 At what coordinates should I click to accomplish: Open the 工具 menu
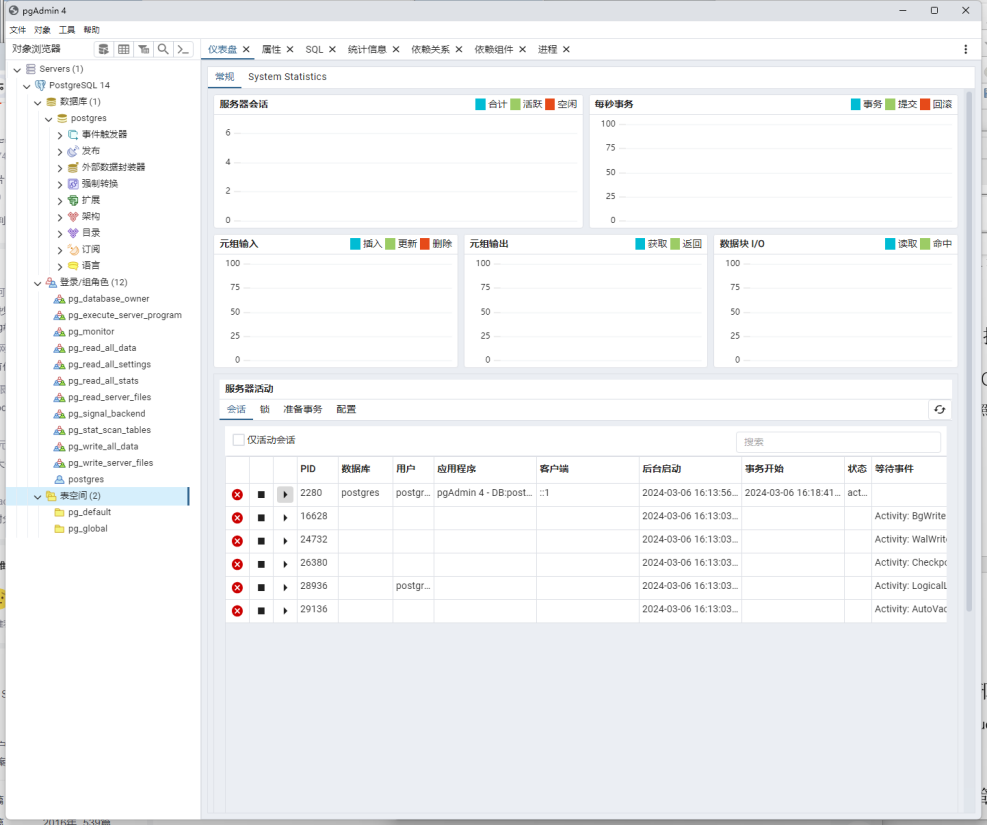[x=67, y=30]
